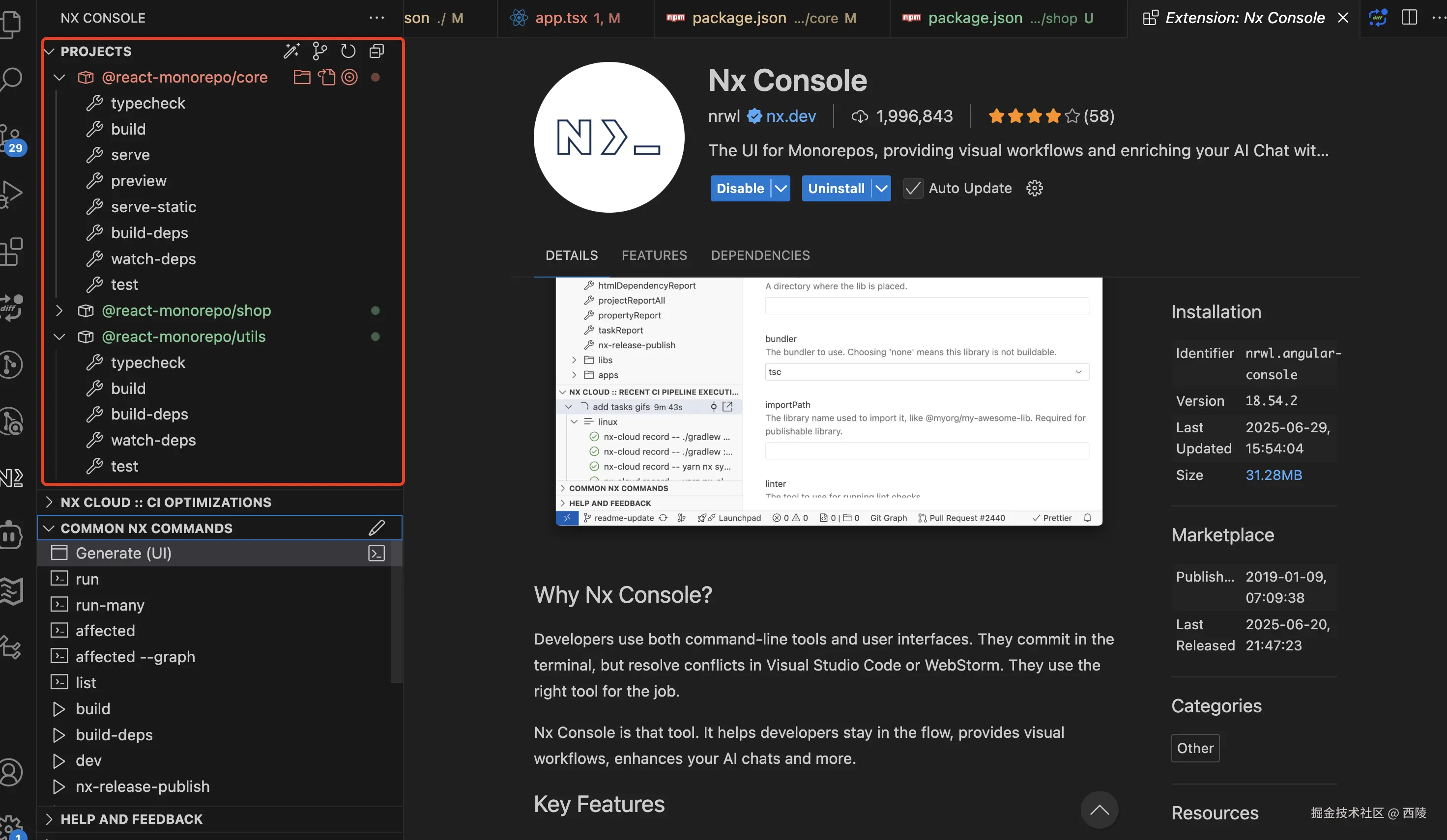Click the scroll-to-top arrow button
1447x840 pixels.
click(x=1099, y=810)
